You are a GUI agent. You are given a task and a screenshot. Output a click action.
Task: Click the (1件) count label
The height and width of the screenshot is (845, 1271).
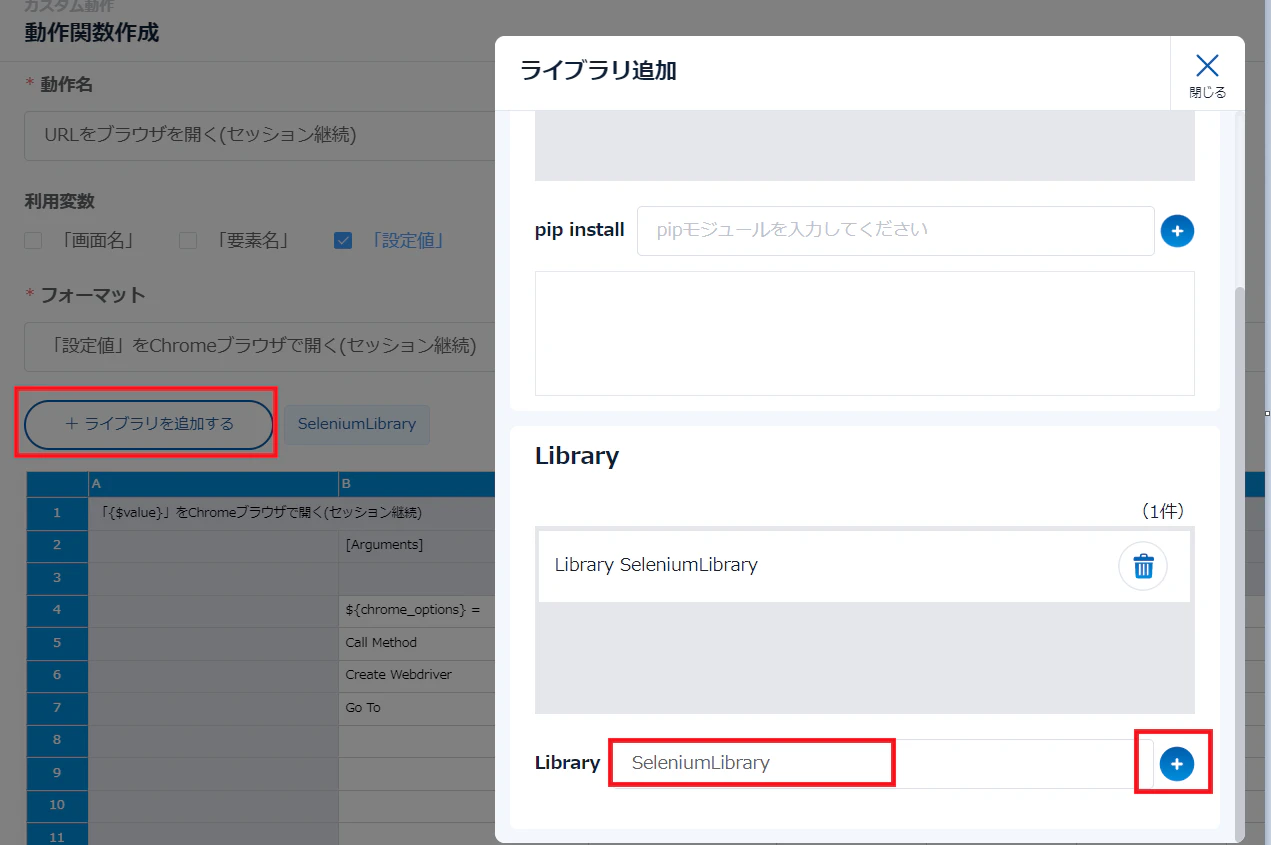click(1162, 511)
